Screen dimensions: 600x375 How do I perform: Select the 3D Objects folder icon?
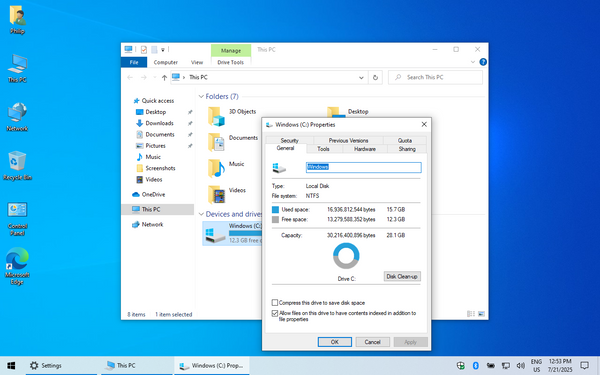point(216,116)
